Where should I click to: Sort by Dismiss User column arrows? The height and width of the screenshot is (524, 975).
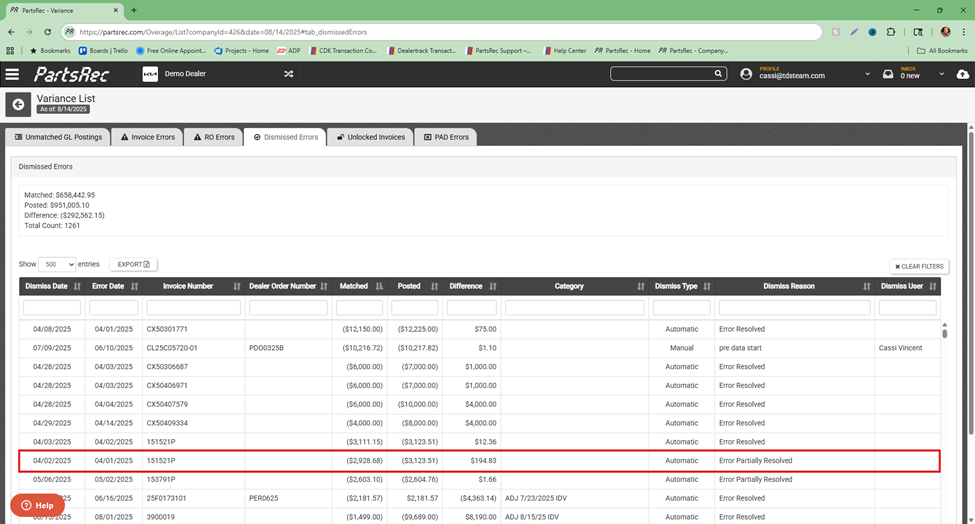pyautogui.click(x=933, y=287)
